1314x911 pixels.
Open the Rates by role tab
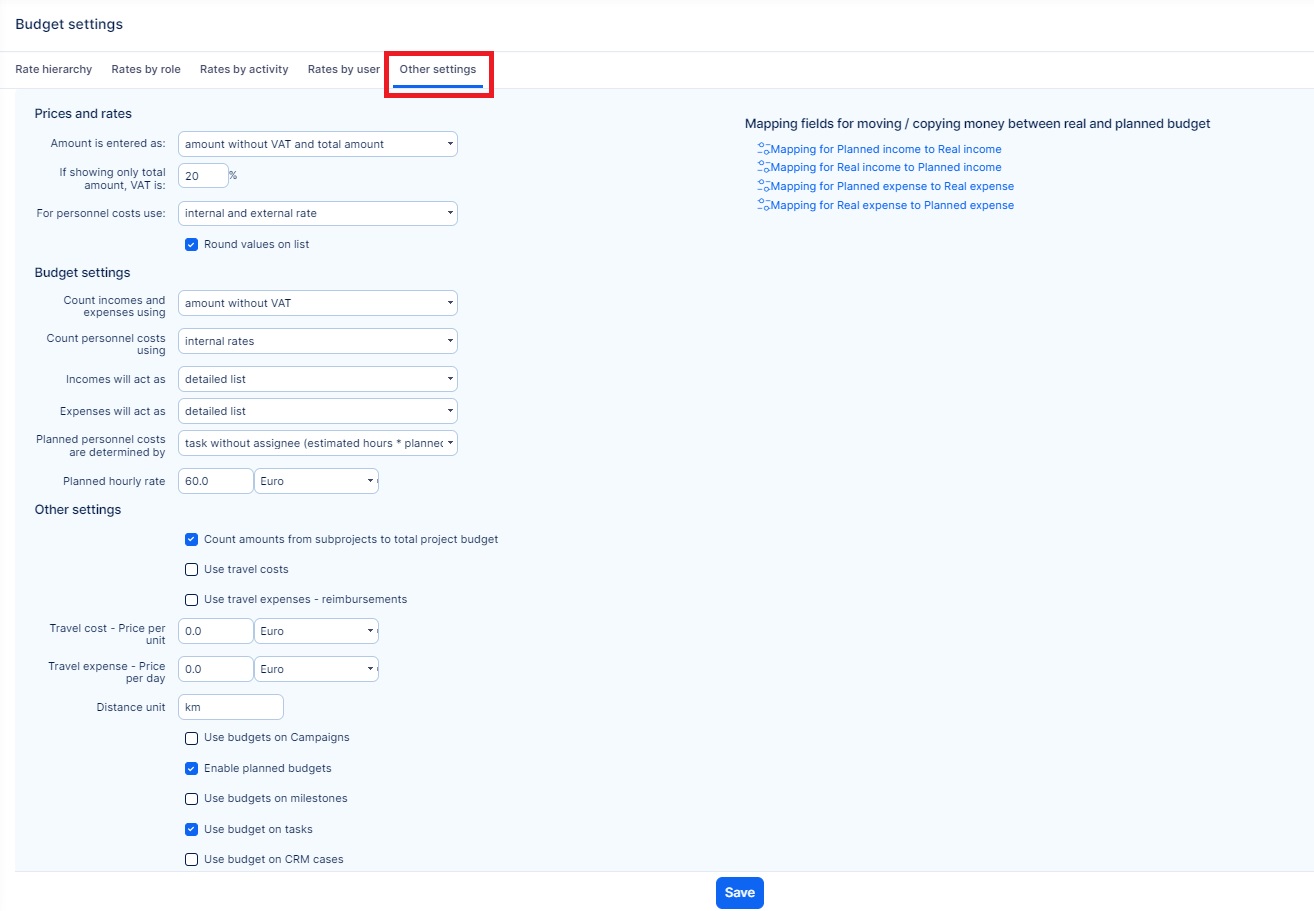146,70
